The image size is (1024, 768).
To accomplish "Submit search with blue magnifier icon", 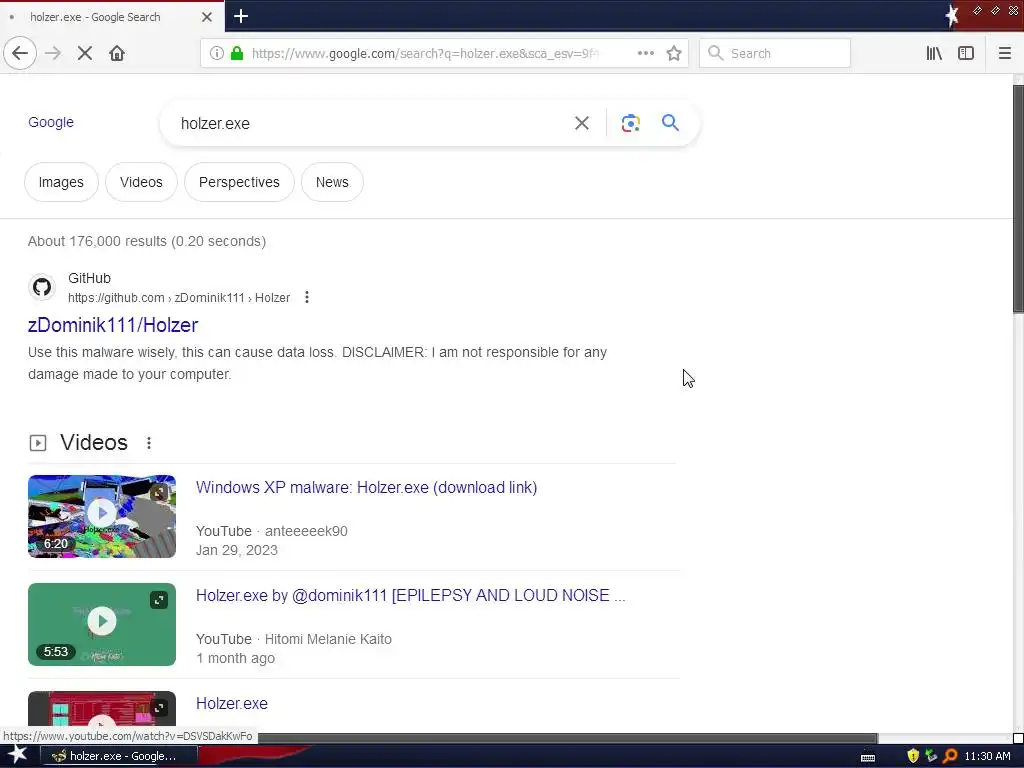I will pyautogui.click(x=670, y=122).
